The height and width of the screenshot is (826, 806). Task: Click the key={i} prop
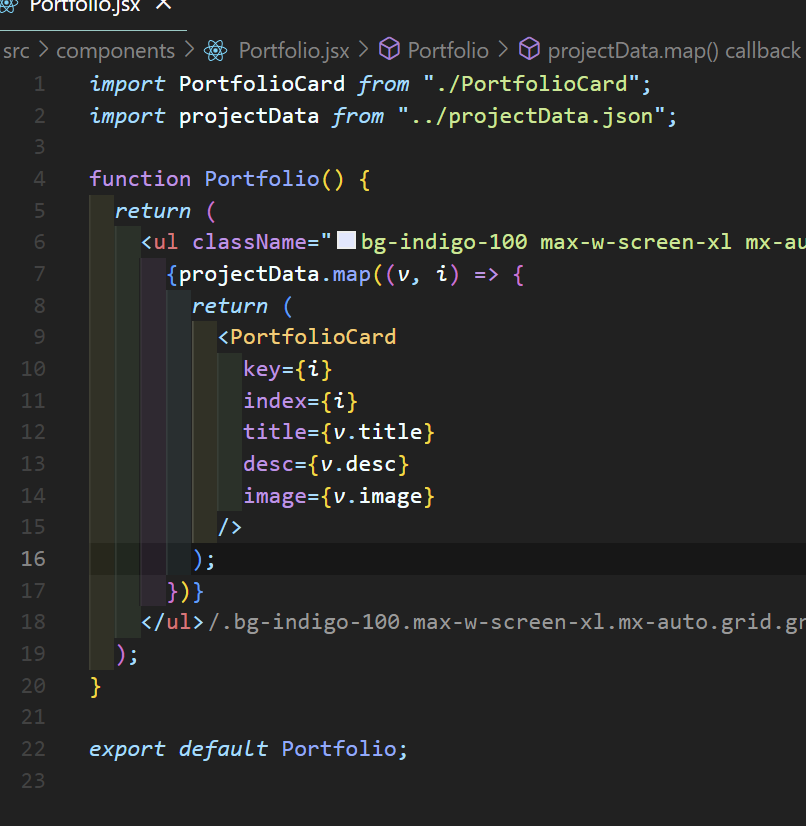[288, 369]
